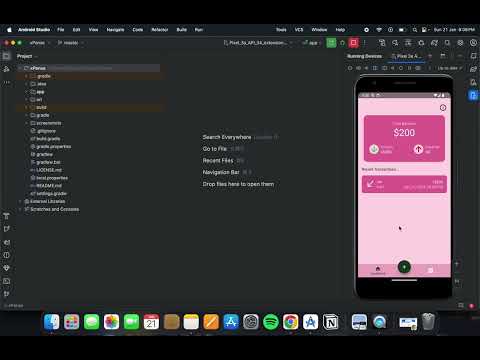Open Running Devices icon in right sidebar
The height and width of the screenshot is (360, 480).
click(473, 95)
